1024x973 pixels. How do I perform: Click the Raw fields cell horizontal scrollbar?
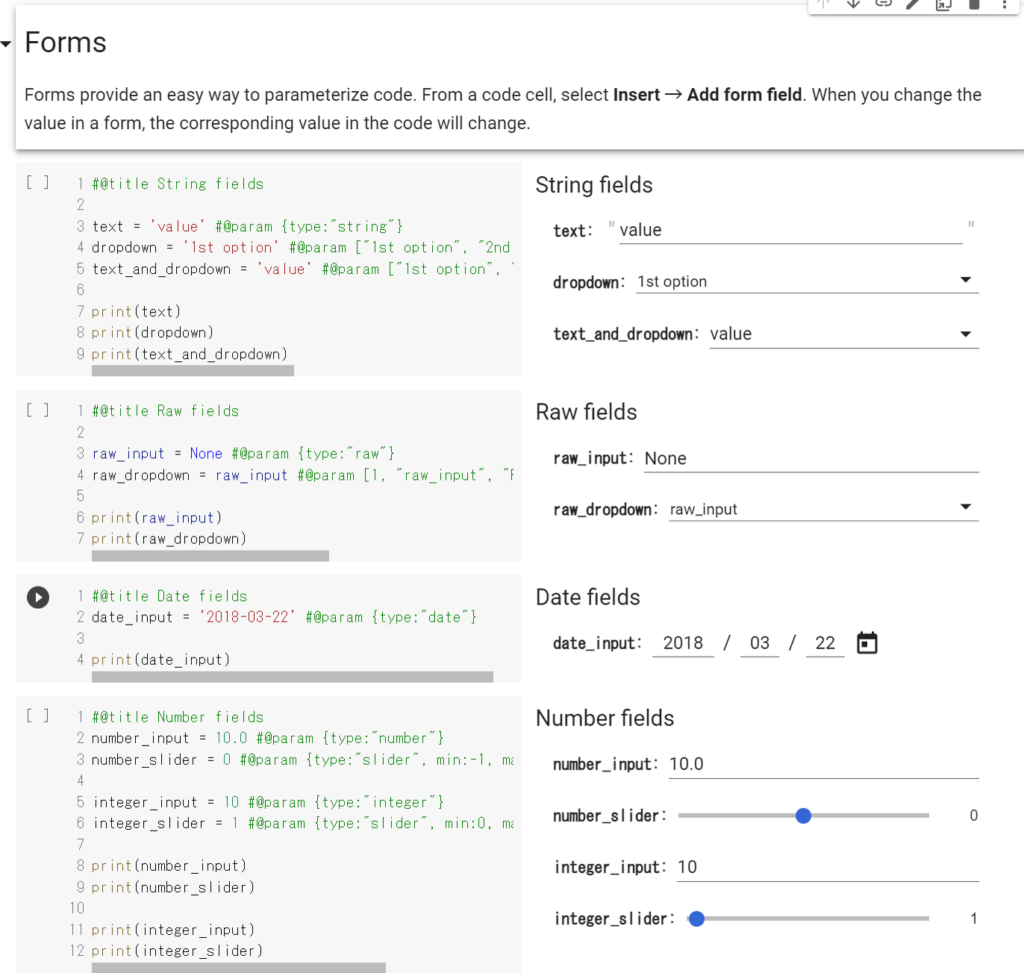[x=210, y=556]
